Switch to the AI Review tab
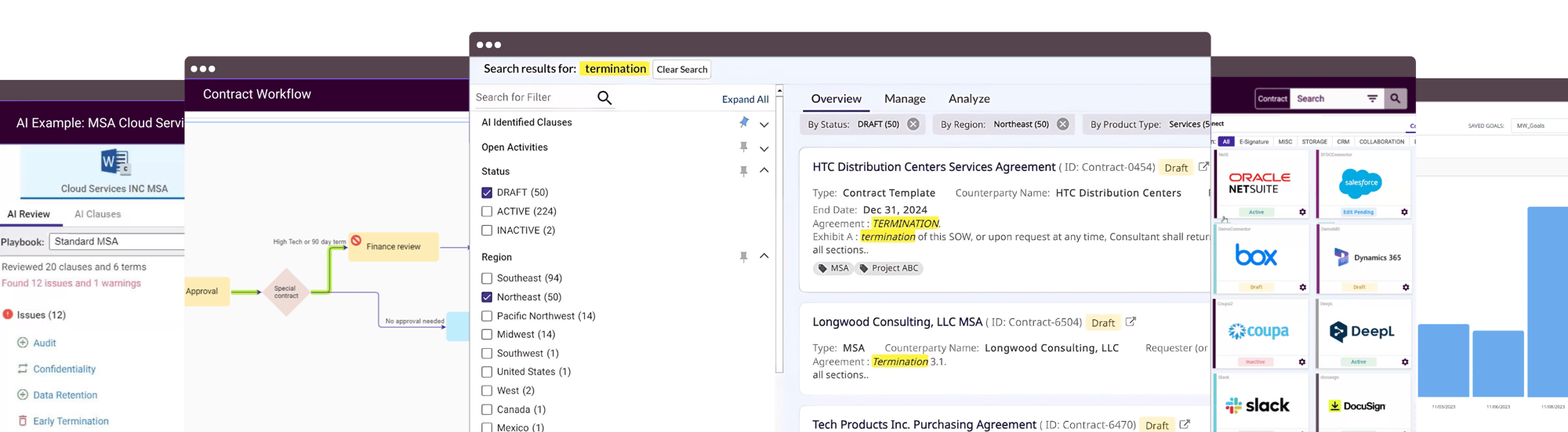1568x432 pixels. tap(29, 214)
